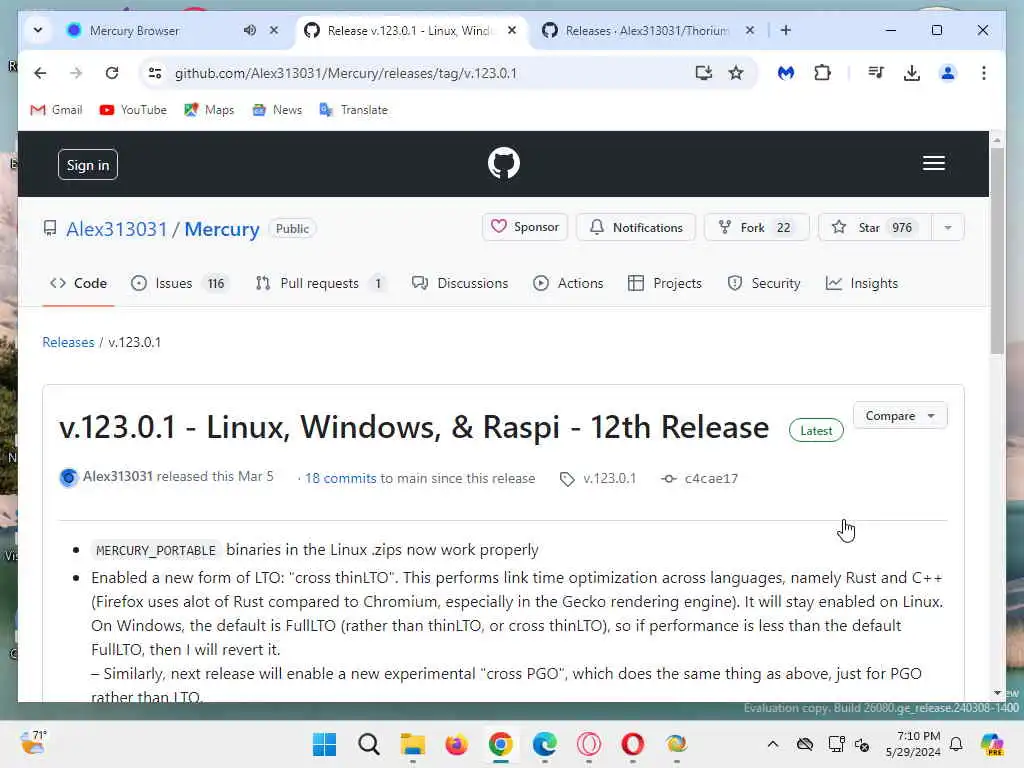This screenshot has width=1024, height=768.
Task: Click the Latest release badge
Action: tap(816, 430)
